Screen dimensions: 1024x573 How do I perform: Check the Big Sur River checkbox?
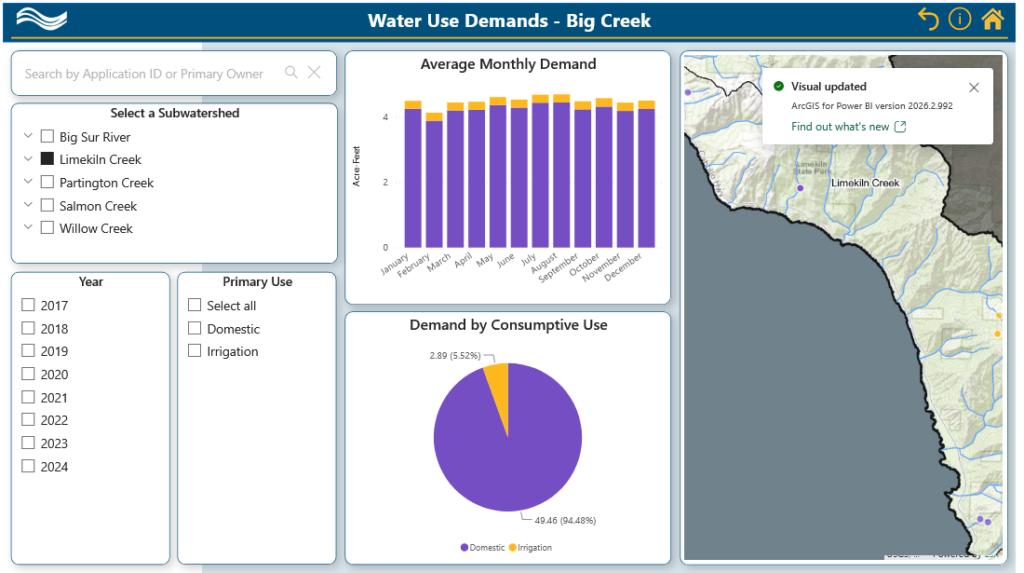47,137
